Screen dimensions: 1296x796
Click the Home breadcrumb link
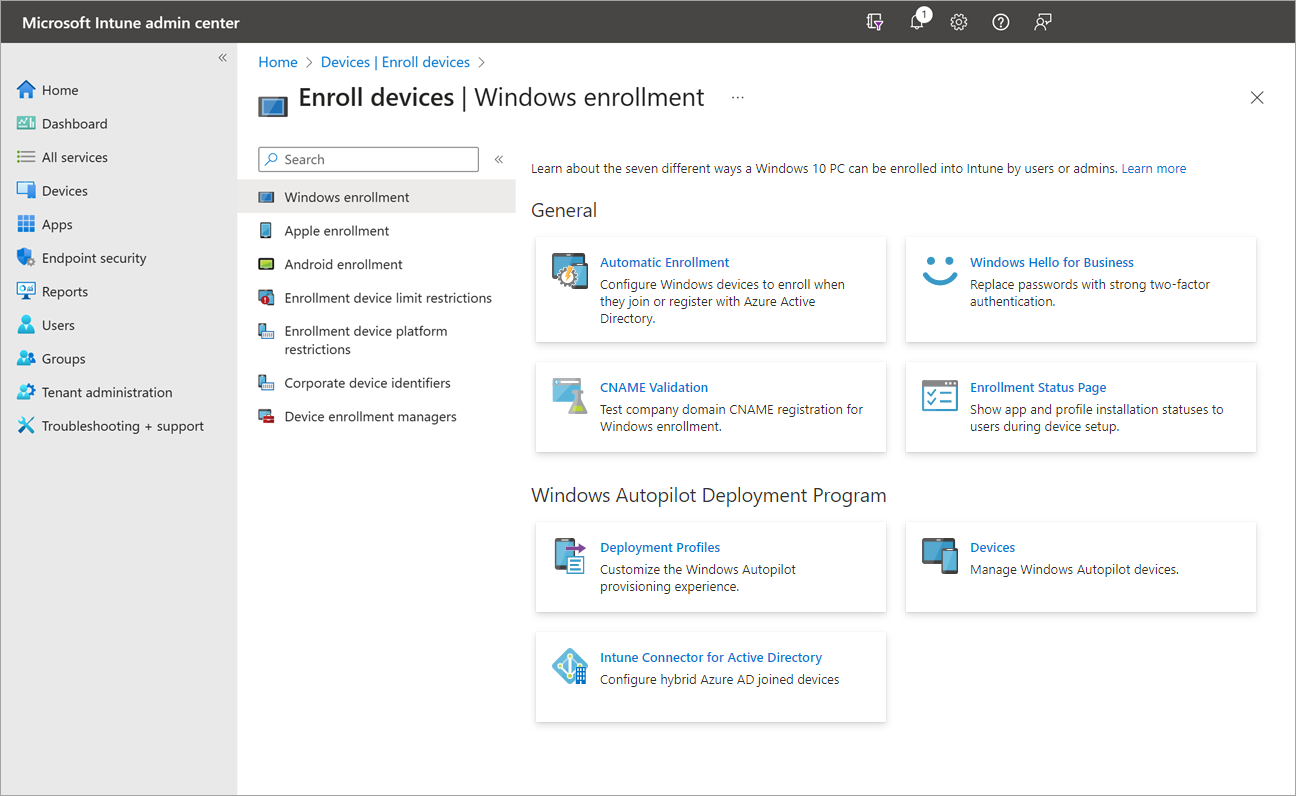(x=278, y=62)
